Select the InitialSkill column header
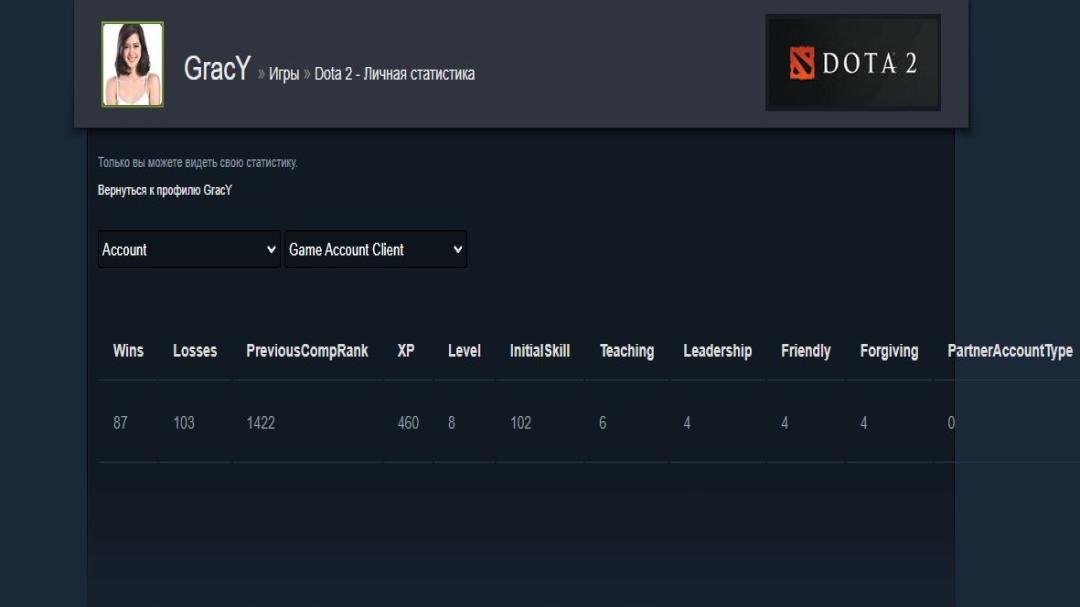 tap(540, 351)
